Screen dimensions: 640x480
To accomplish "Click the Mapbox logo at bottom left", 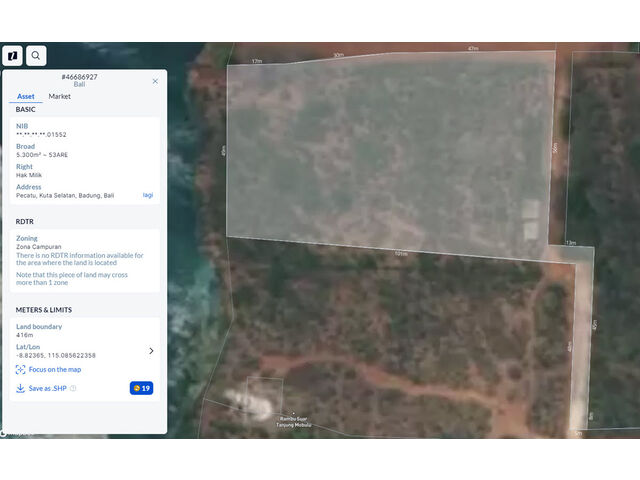I will point(16,433).
